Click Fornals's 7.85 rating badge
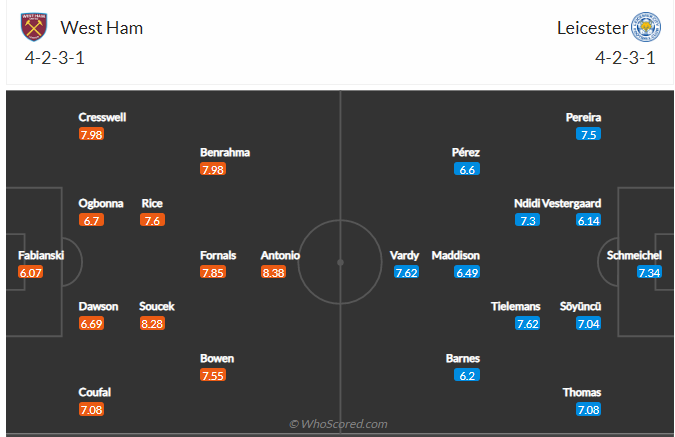The height and width of the screenshot is (437, 675). pos(212,271)
